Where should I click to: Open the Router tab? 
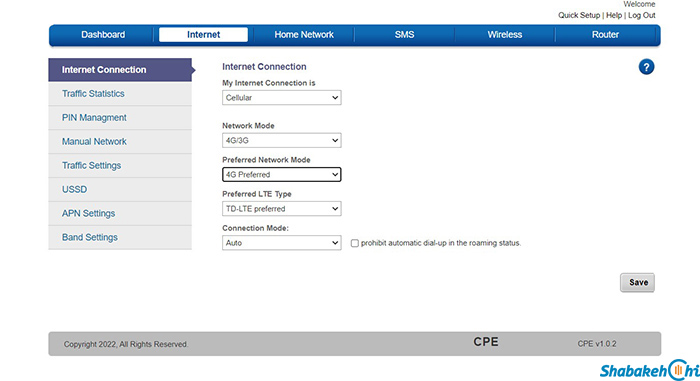click(x=605, y=35)
